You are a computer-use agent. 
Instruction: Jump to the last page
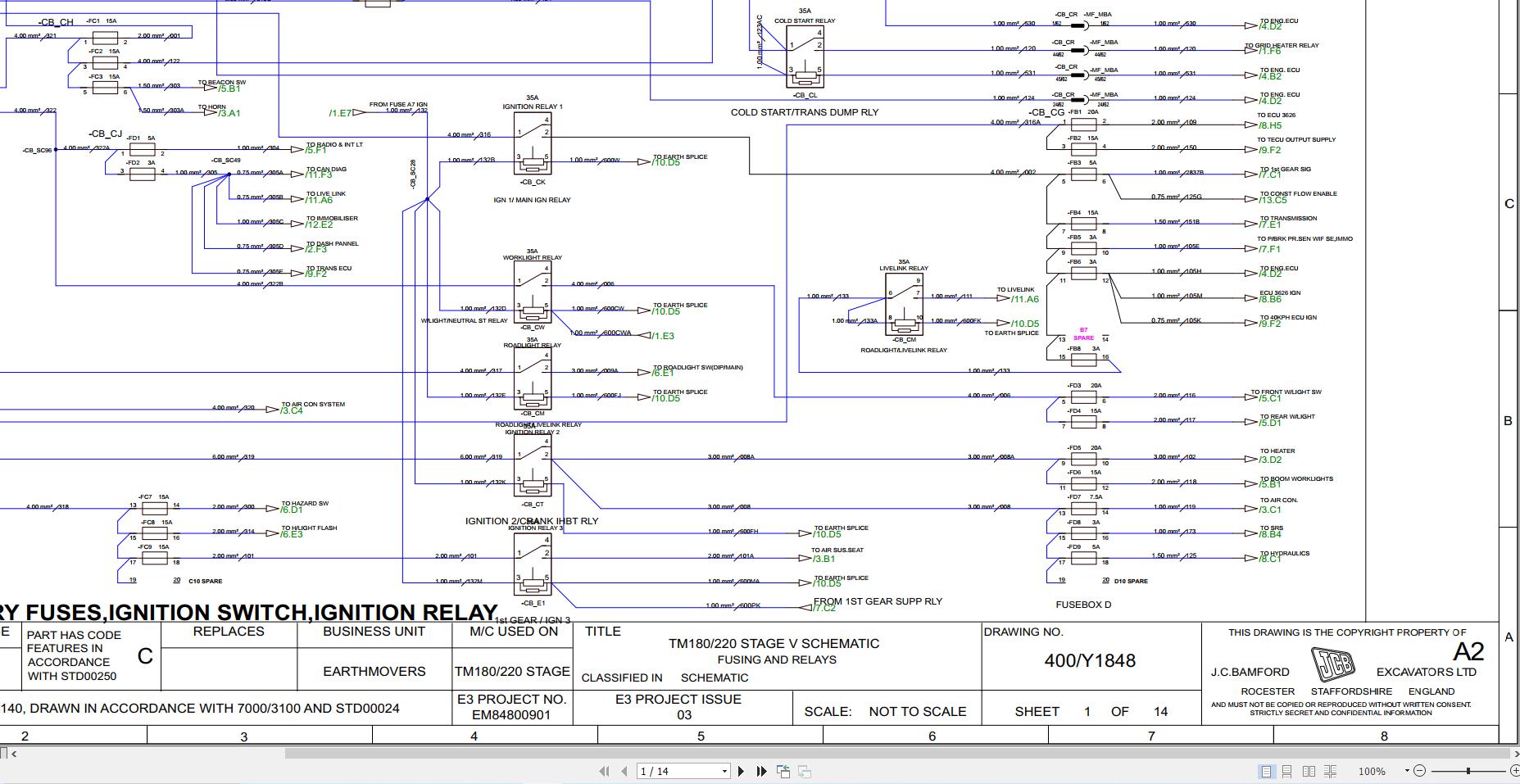761,771
